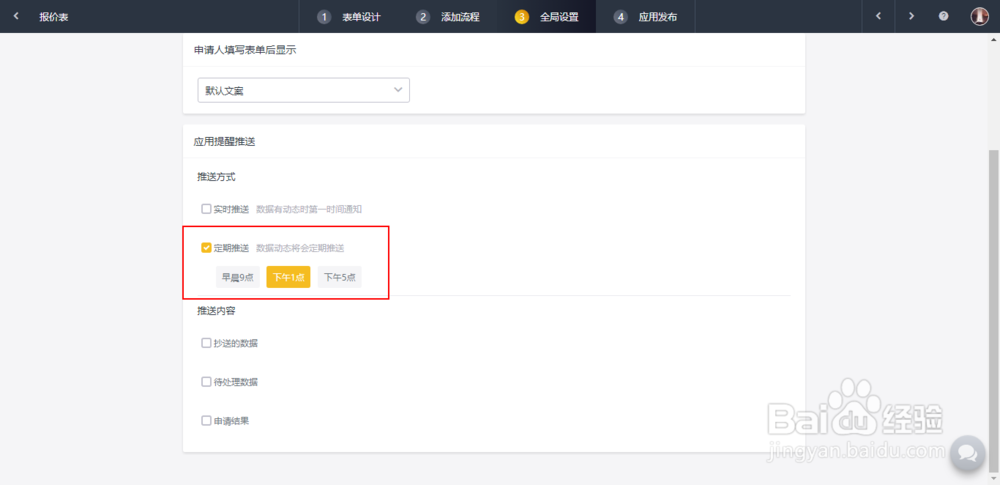Image resolution: width=1000 pixels, height=485 pixels.
Task: Open the user avatar menu
Action: coord(979,16)
